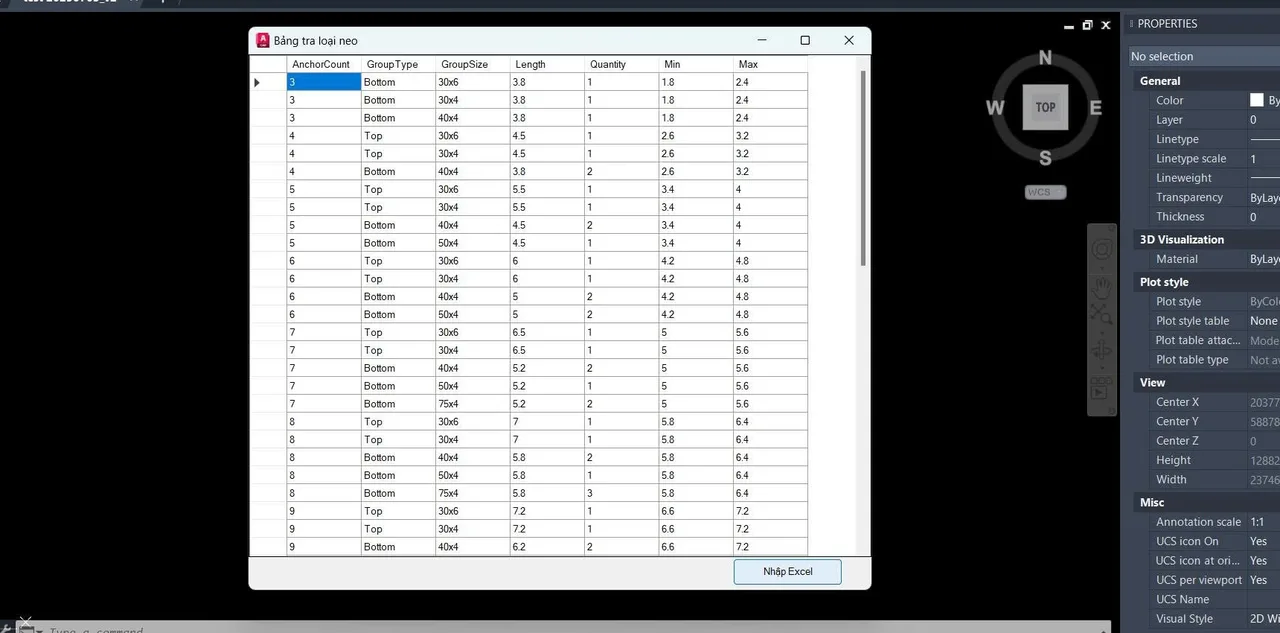Maximize the Bảng tra loại neo dialog
Viewport: 1280px width, 633px height.
805,40
